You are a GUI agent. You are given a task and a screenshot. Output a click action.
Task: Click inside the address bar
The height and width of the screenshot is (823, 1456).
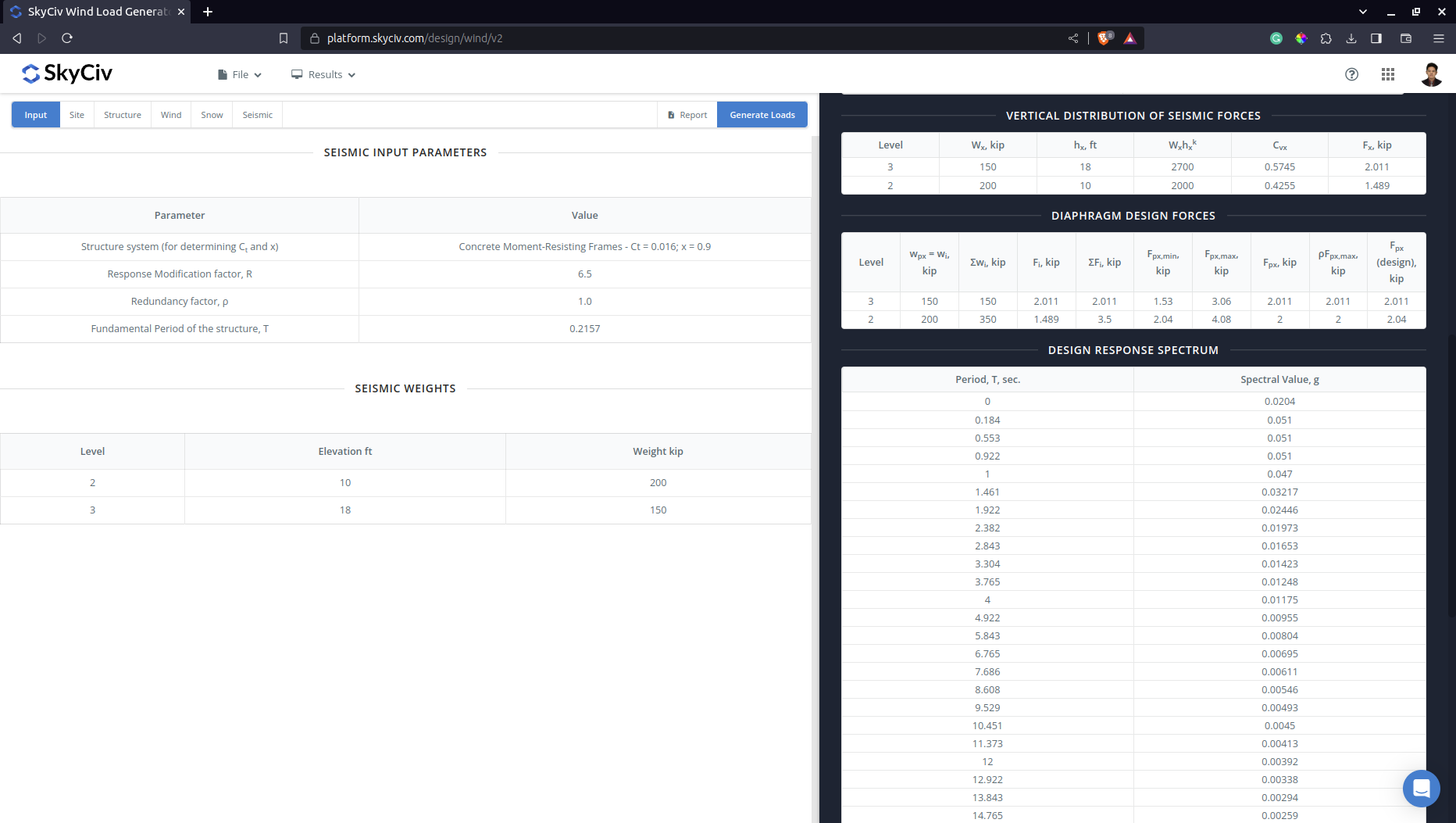coord(547,38)
